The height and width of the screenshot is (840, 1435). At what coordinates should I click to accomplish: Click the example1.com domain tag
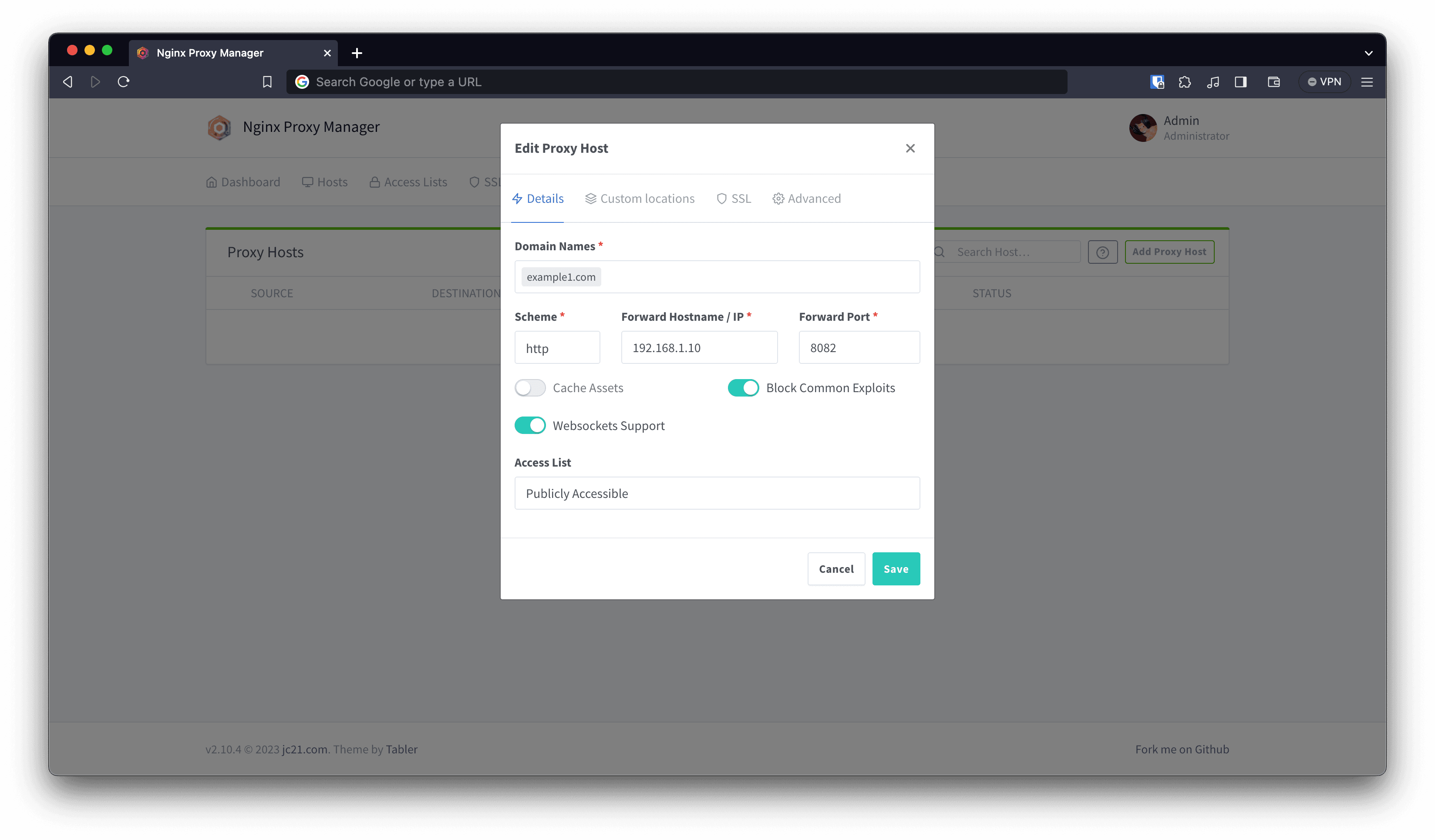click(x=561, y=277)
